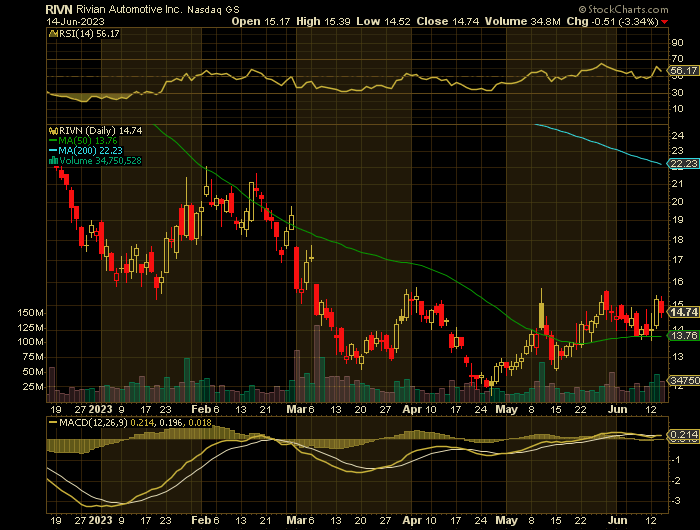Click Jun on the MACD panel date axis

click(618, 520)
